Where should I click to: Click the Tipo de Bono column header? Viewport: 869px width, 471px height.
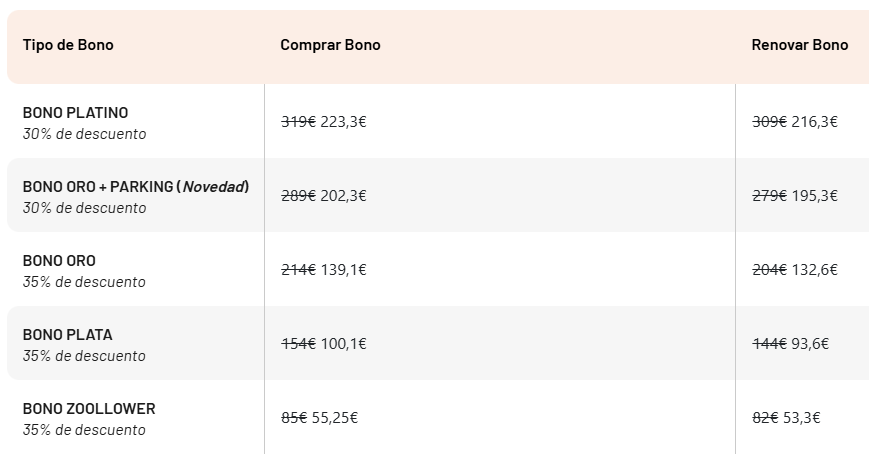click(x=68, y=45)
